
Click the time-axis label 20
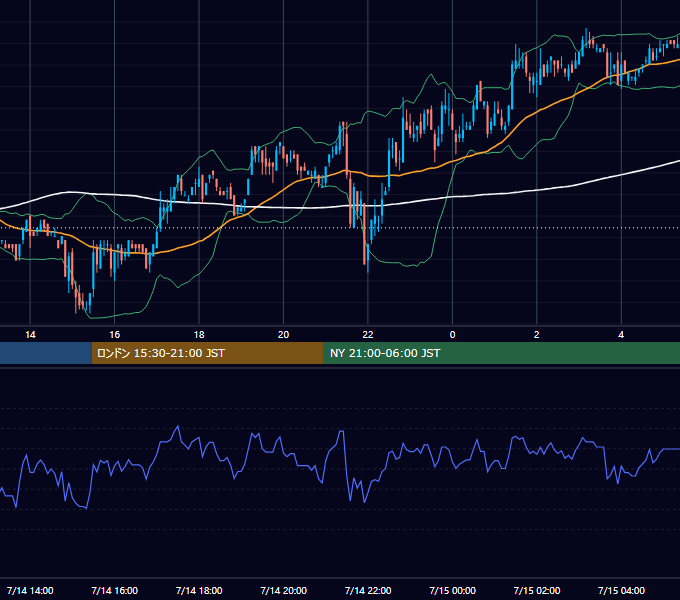pos(283,335)
